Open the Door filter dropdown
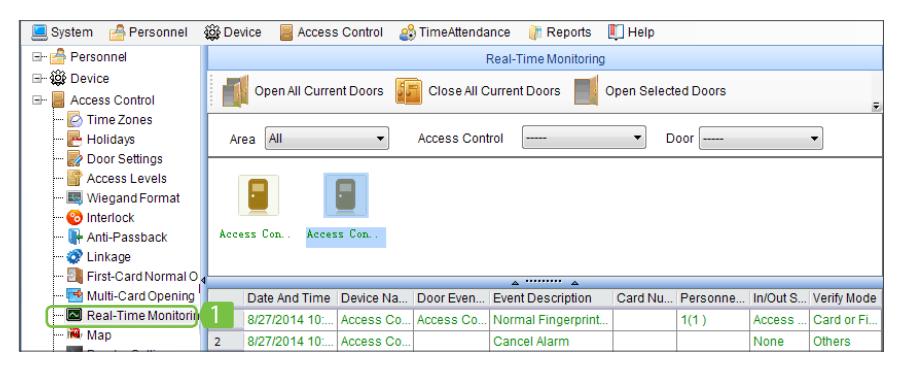 click(760, 139)
